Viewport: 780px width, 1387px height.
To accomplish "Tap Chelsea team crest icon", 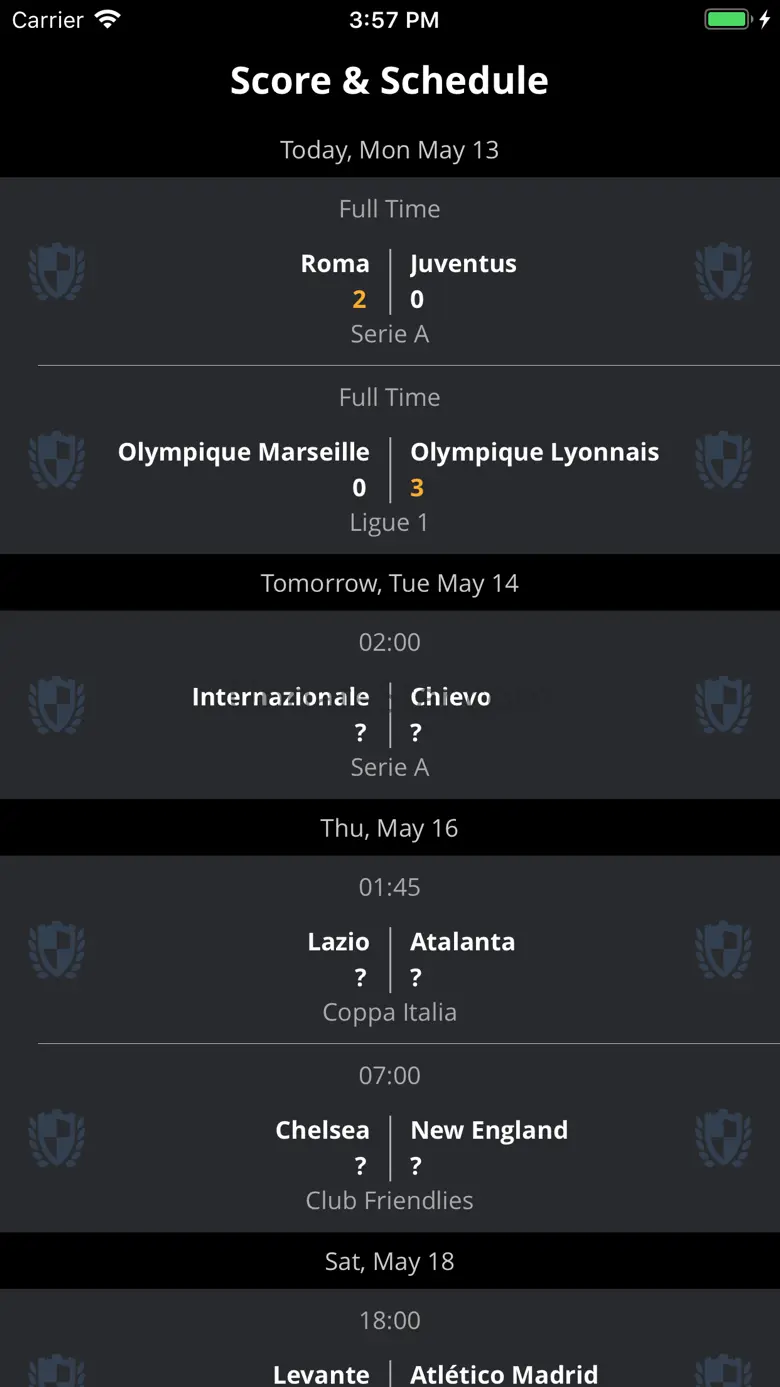I will (56, 1138).
